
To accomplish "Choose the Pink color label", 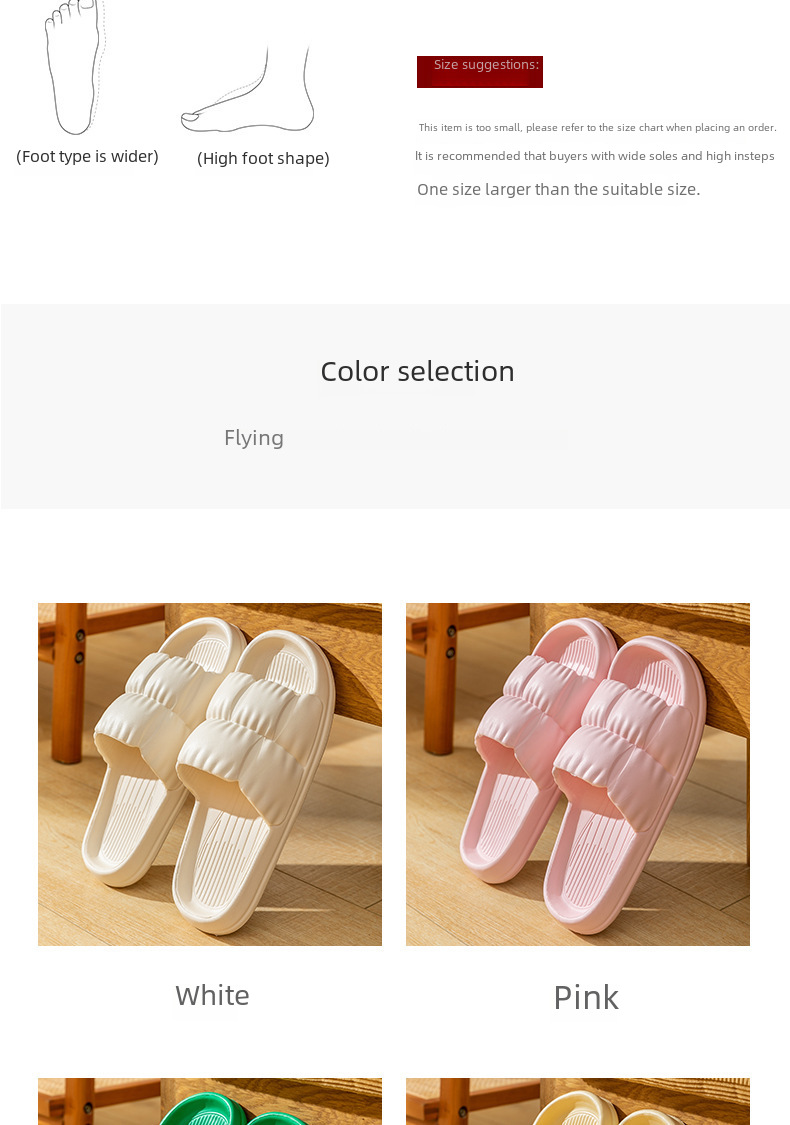I will (586, 997).
